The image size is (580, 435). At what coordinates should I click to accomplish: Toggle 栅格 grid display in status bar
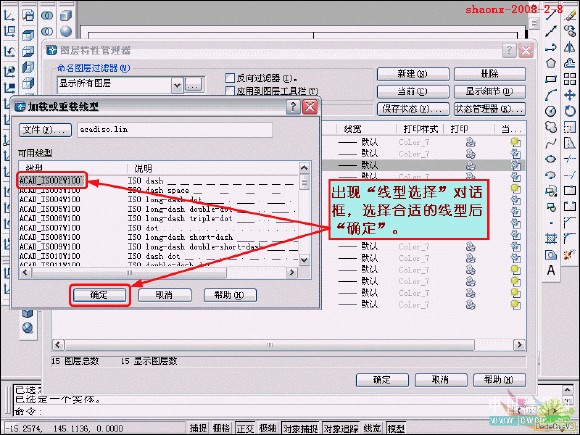point(221,428)
